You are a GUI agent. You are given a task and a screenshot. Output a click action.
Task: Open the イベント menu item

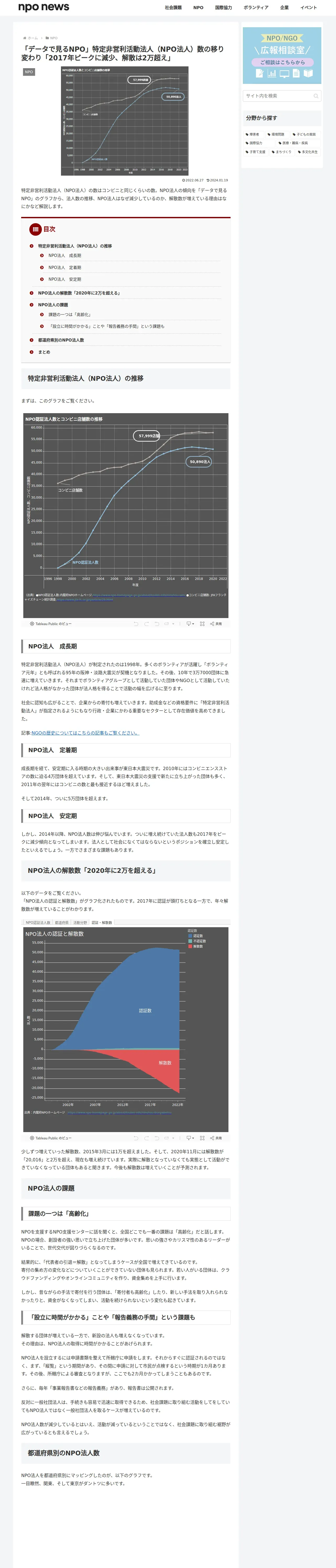click(x=309, y=8)
